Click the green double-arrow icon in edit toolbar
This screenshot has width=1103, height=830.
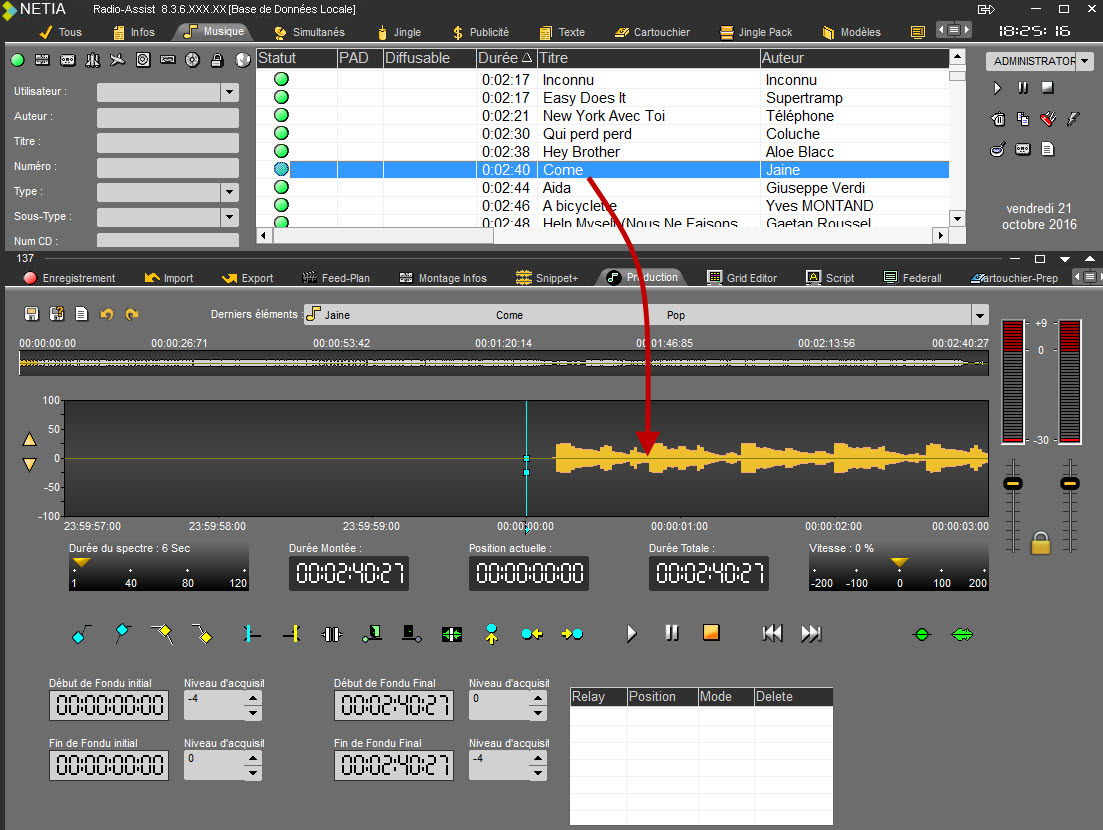coord(962,634)
